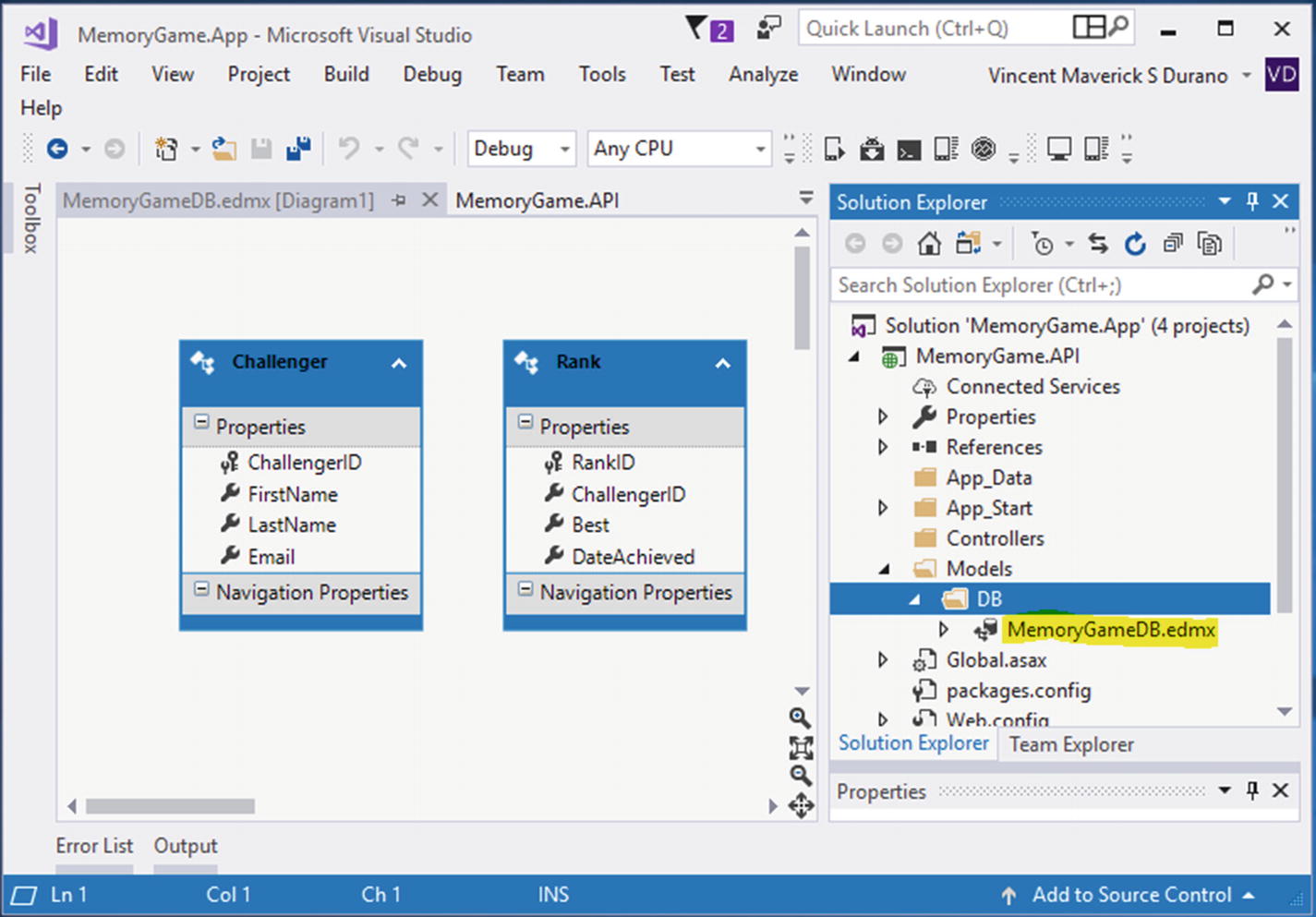Click the Save All toolbar icon
Viewport: 1316px width, 917px height.
click(298, 149)
